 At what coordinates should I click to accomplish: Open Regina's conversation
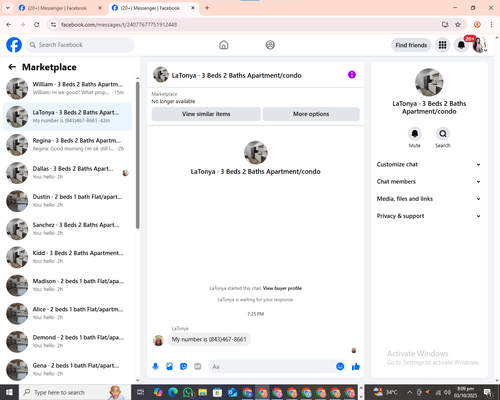(68, 145)
